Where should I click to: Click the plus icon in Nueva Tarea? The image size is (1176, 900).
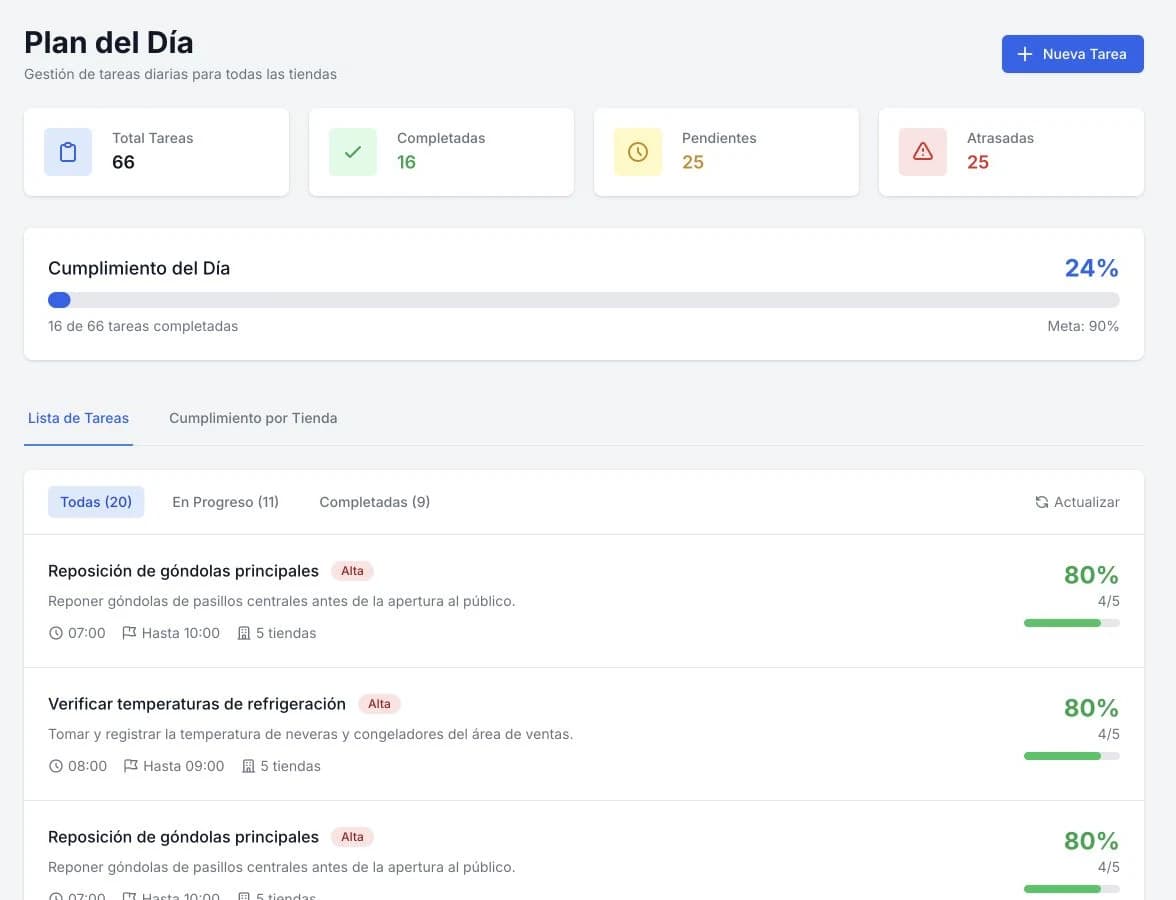(x=1024, y=54)
